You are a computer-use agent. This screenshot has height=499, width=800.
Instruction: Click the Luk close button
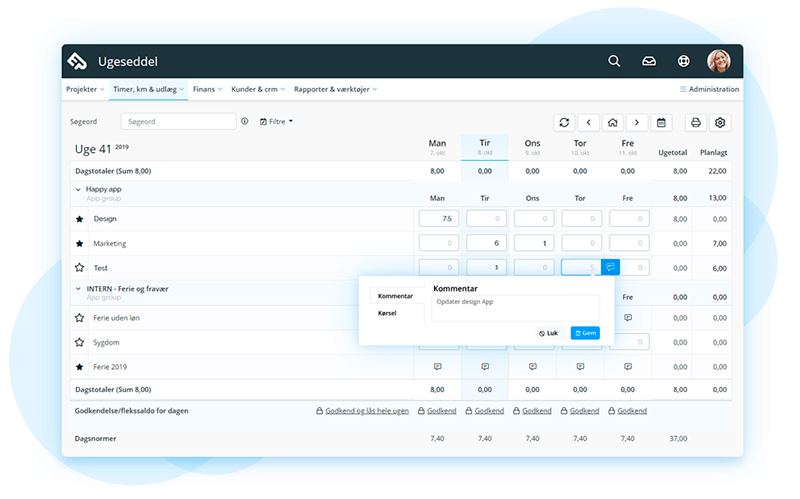tap(548, 333)
